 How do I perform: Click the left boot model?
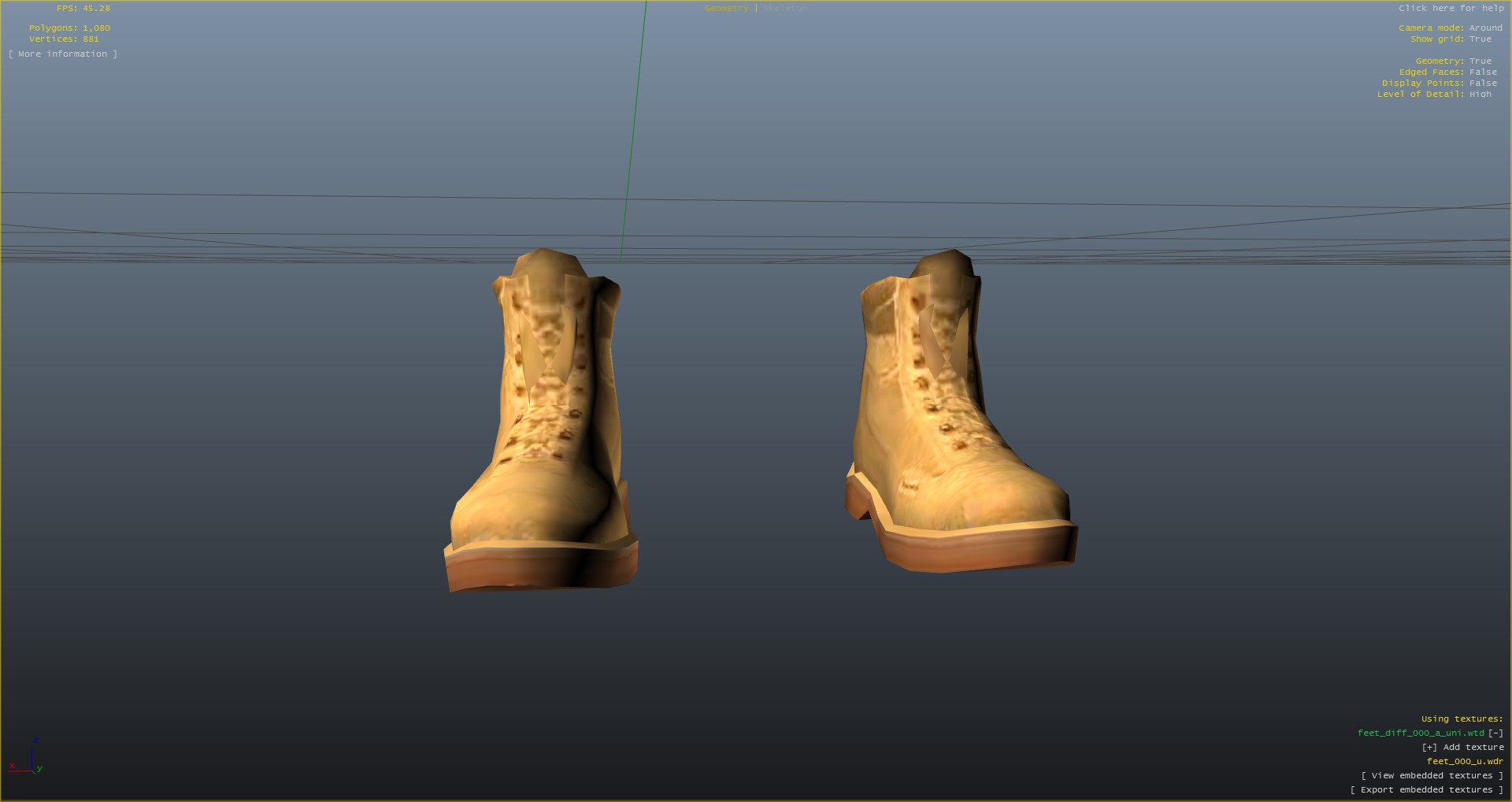(x=541, y=420)
